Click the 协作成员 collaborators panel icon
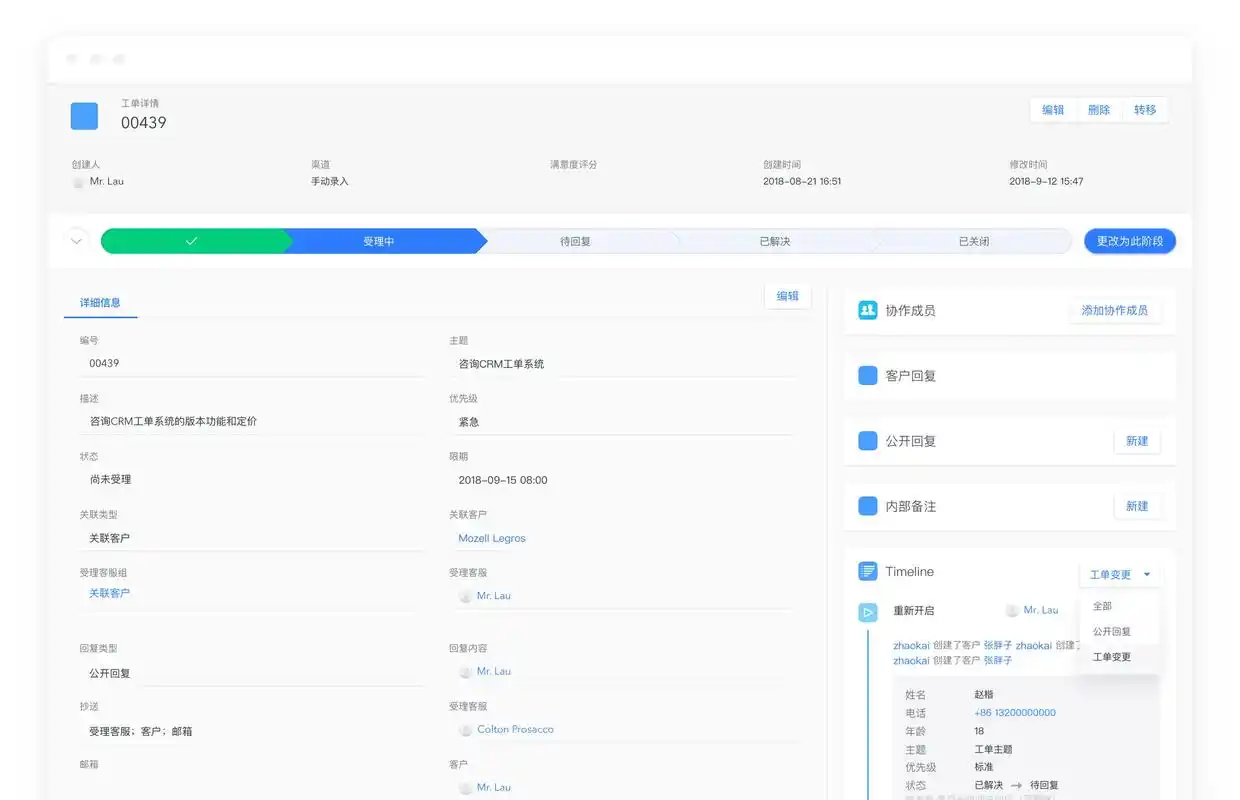The width and height of the screenshot is (1240, 800). point(865,310)
